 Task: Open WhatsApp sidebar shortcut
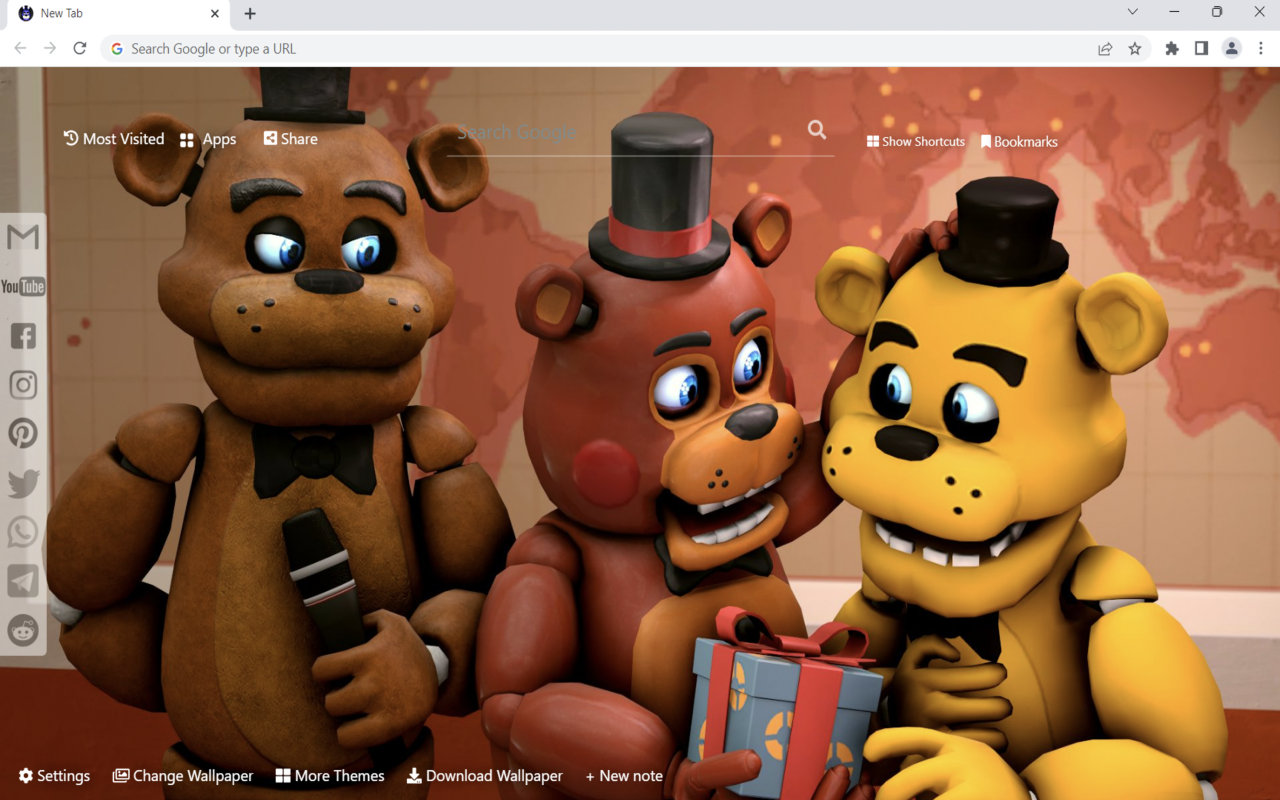23,532
